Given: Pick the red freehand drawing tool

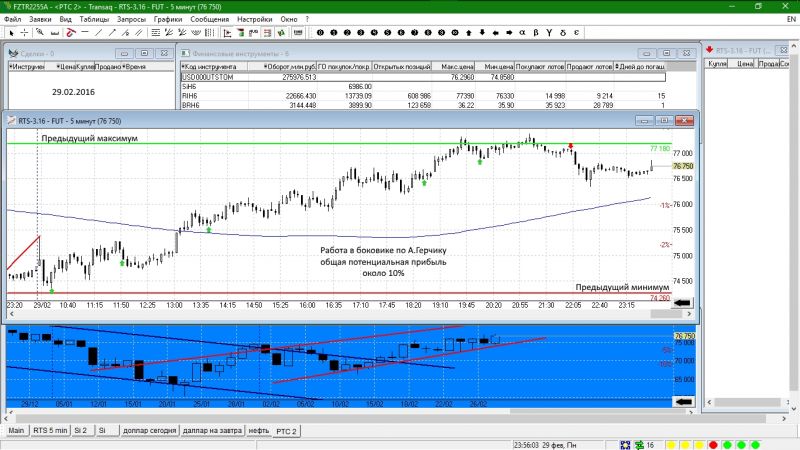Looking at the screenshot, I should [x=71, y=33].
